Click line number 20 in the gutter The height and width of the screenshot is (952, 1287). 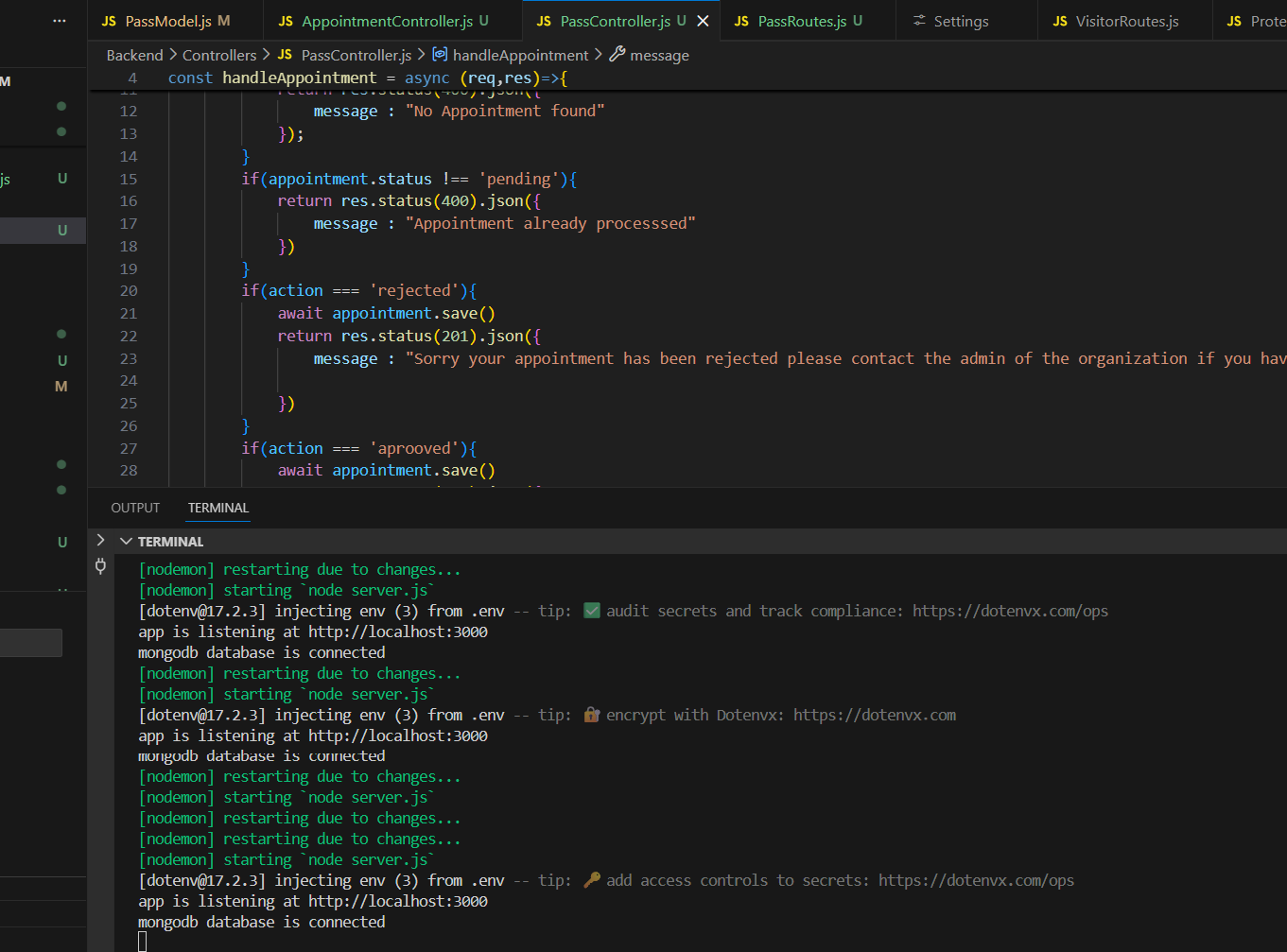[x=129, y=291]
